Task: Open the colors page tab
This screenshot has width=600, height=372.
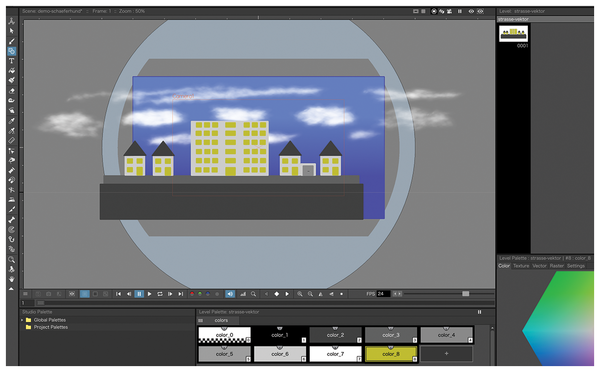Action: [221, 320]
